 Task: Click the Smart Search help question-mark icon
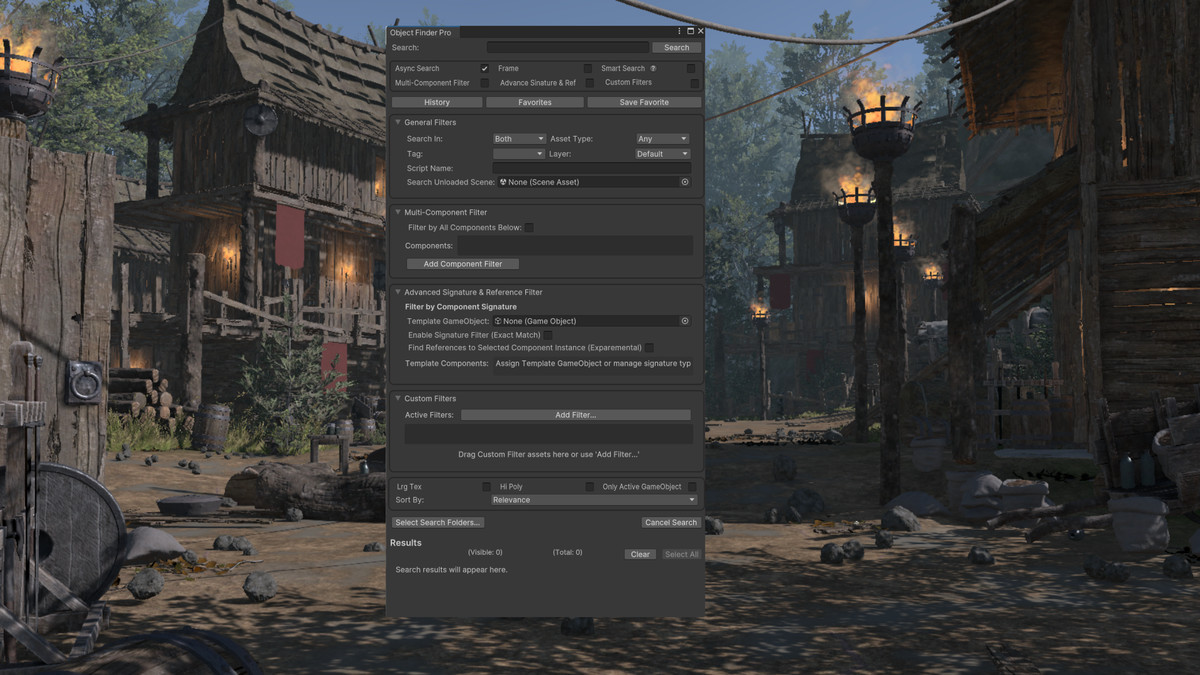(652, 68)
